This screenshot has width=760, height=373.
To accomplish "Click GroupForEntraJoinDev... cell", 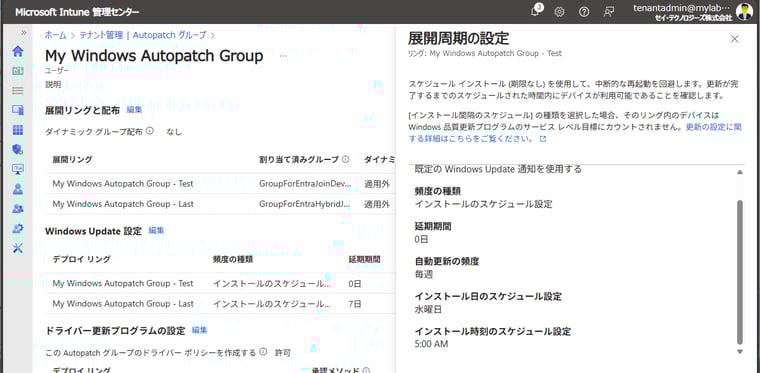I will coord(305,184).
